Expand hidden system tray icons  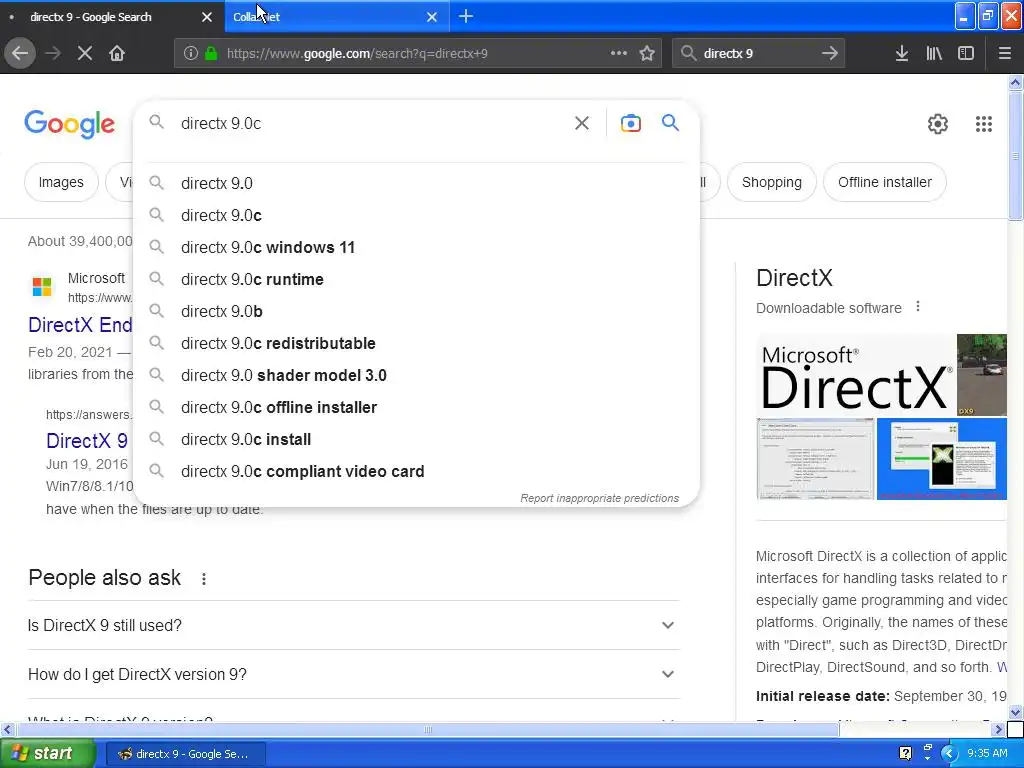click(x=949, y=753)
